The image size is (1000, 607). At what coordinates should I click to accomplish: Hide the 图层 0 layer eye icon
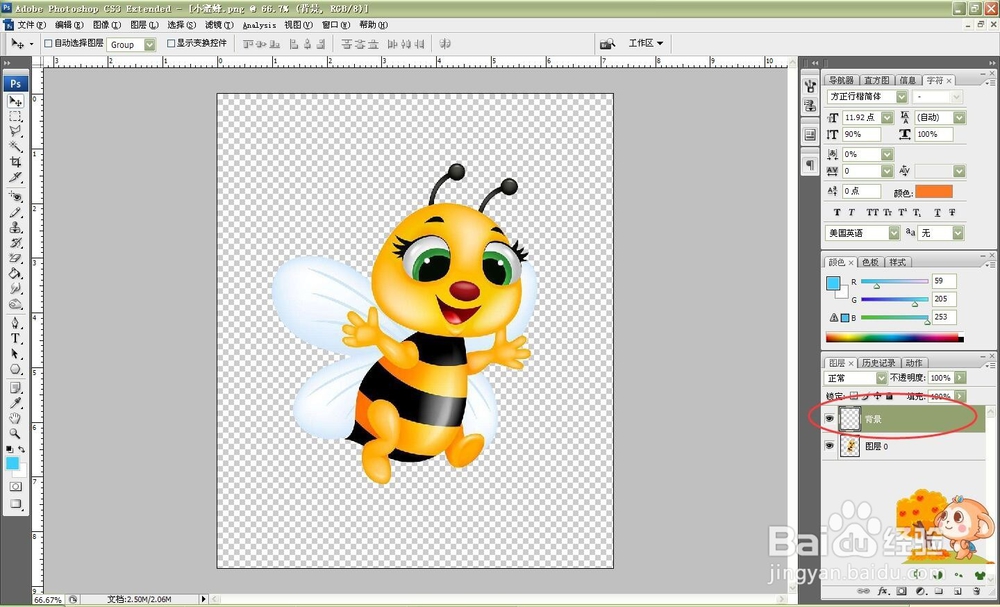point(829,446)
